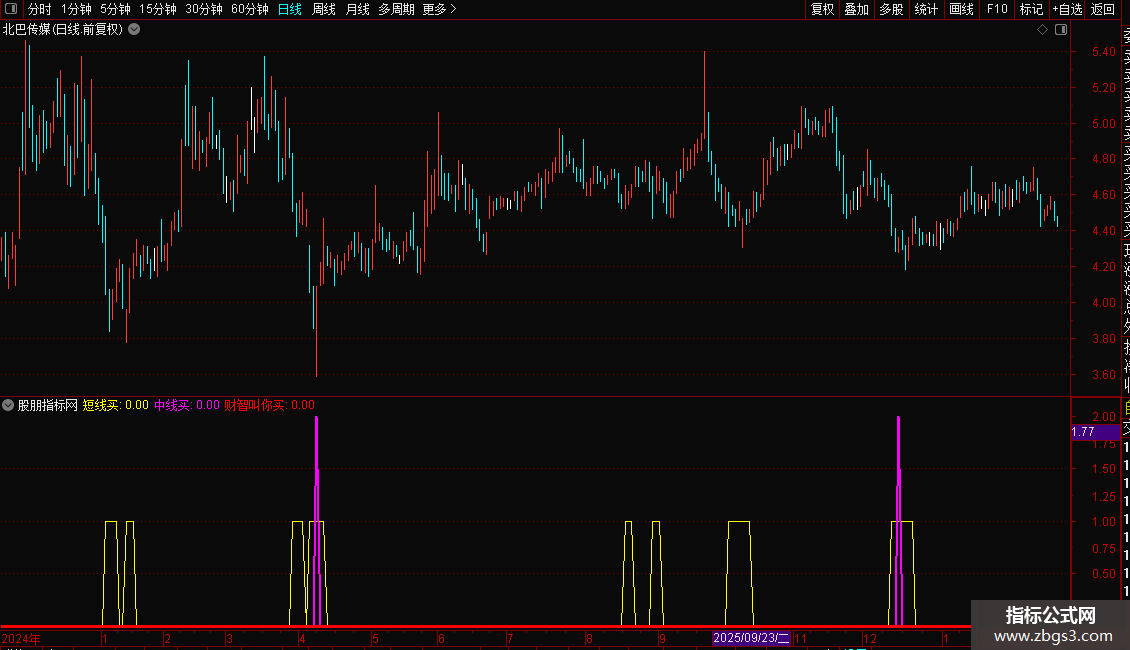Click the 3.60 price axis label
The height and width of the screenshot is (650, 1130).
coord(1103,375)
